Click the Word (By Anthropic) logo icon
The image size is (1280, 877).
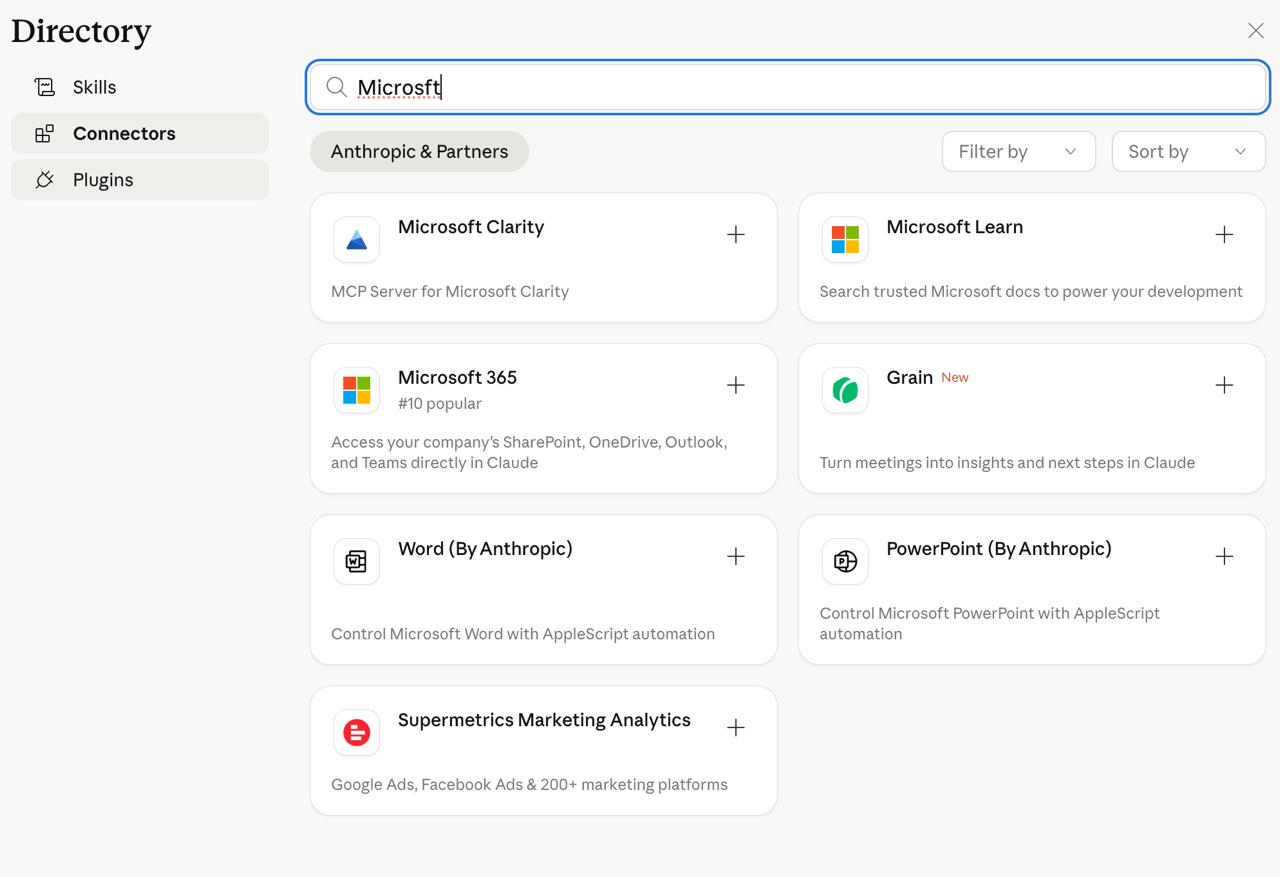pos(356,561)
